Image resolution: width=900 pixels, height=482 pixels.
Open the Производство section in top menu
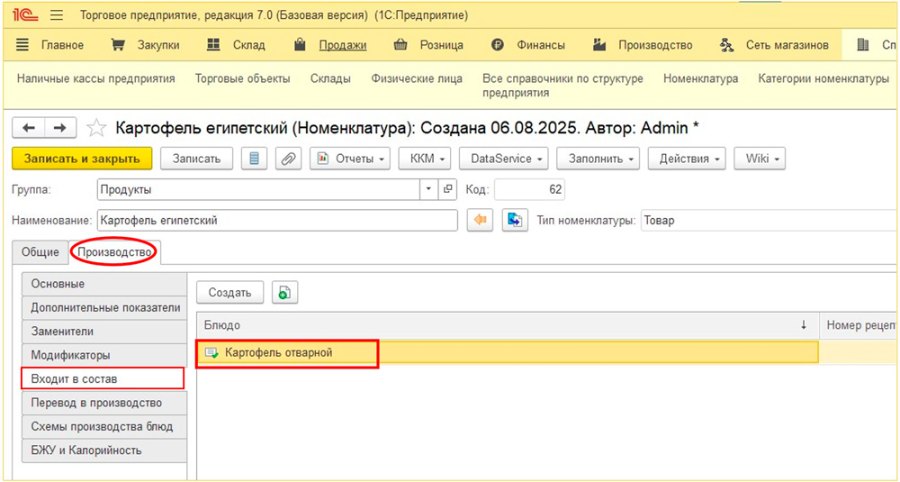click(642, 45)
